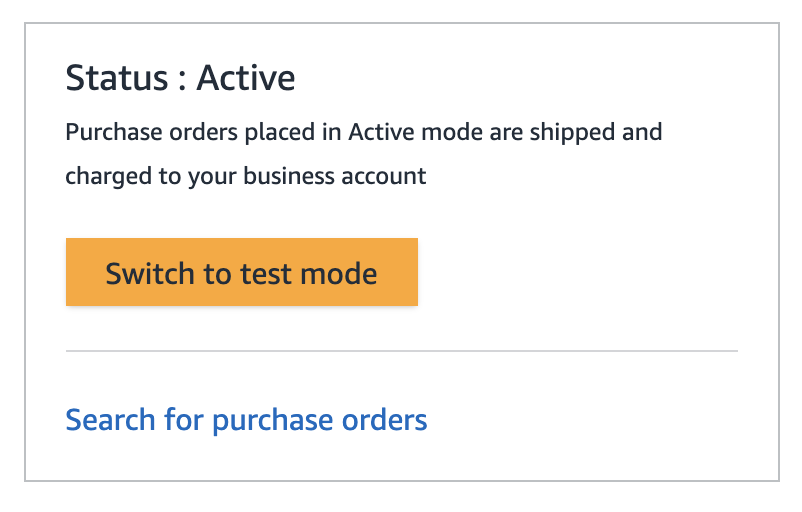
Task: Click the words shipped and in the description
Action: click(x=596, y=133)
